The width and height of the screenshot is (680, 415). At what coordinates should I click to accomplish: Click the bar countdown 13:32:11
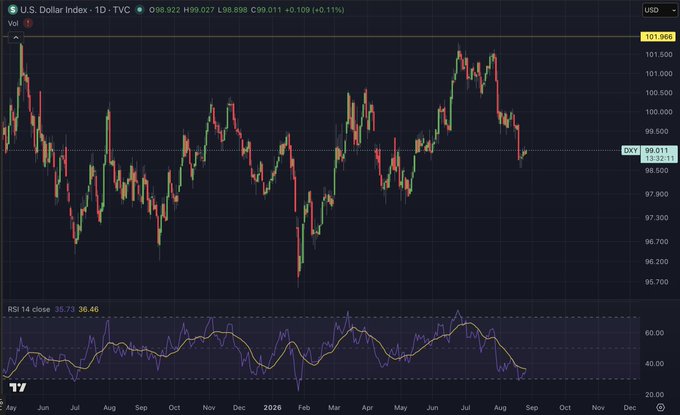coord(659,159)
